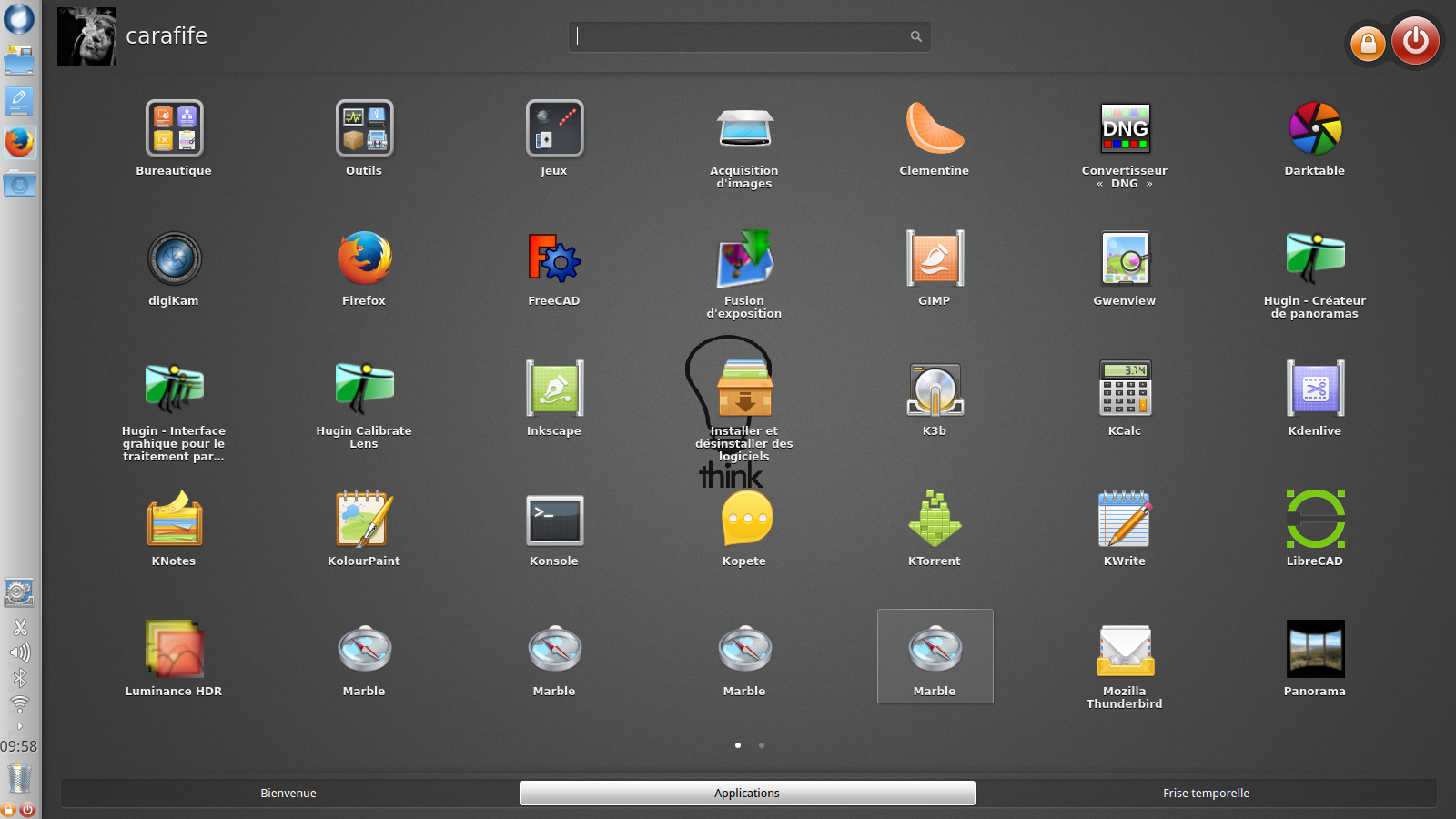Launch KWrite text editor

(x=1125, y=529)
